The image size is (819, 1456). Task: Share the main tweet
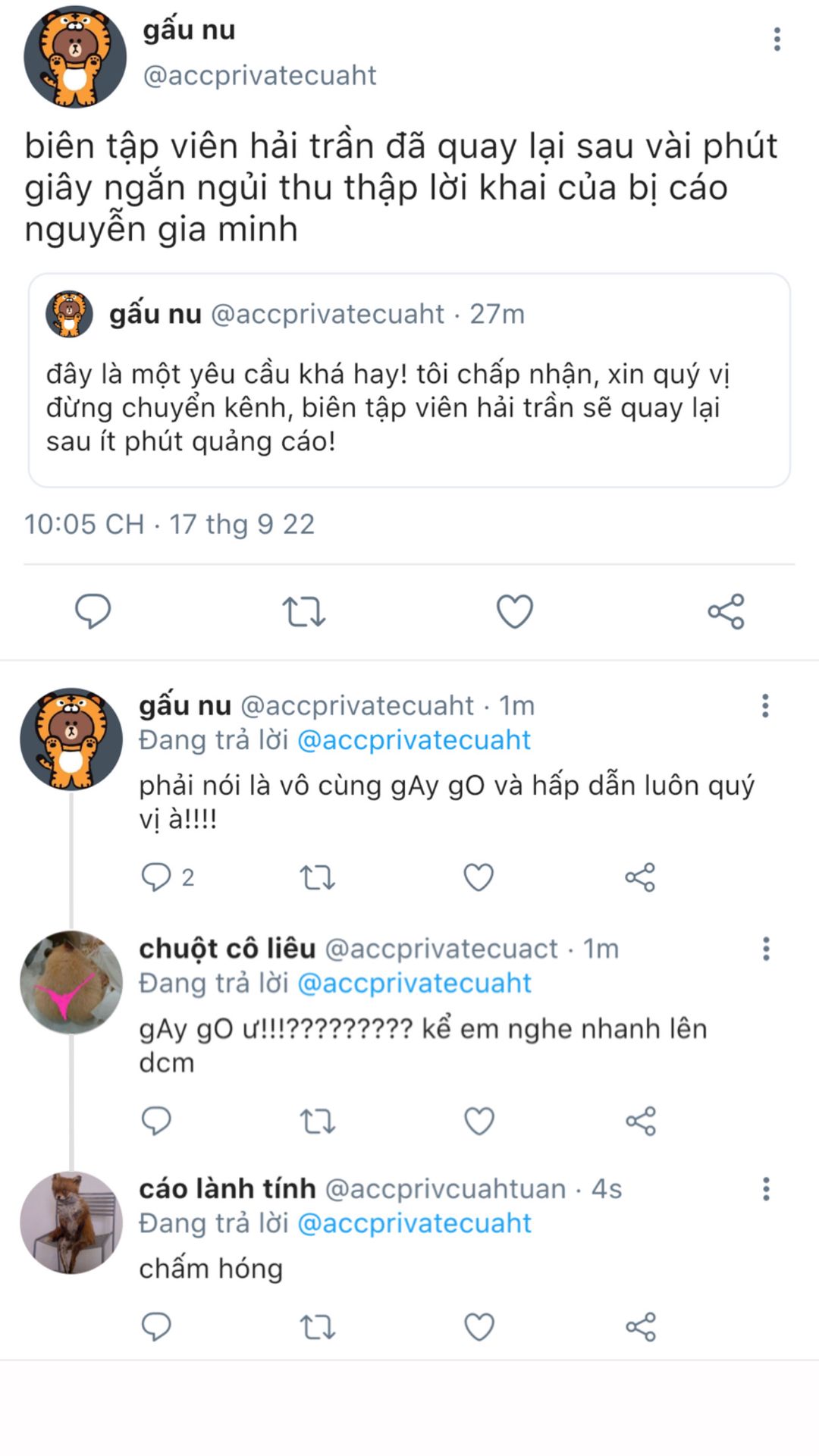tap(726, 611)
